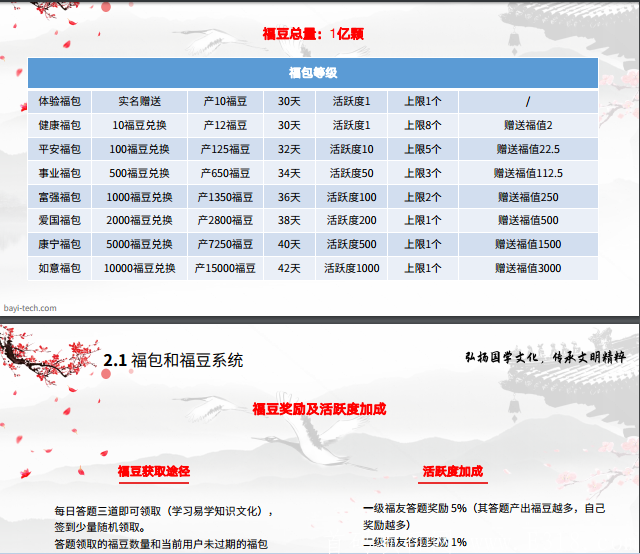Click the '产10福豆' cell
The width and height of the screenshot is (640, 554).
tap(225, 101)
